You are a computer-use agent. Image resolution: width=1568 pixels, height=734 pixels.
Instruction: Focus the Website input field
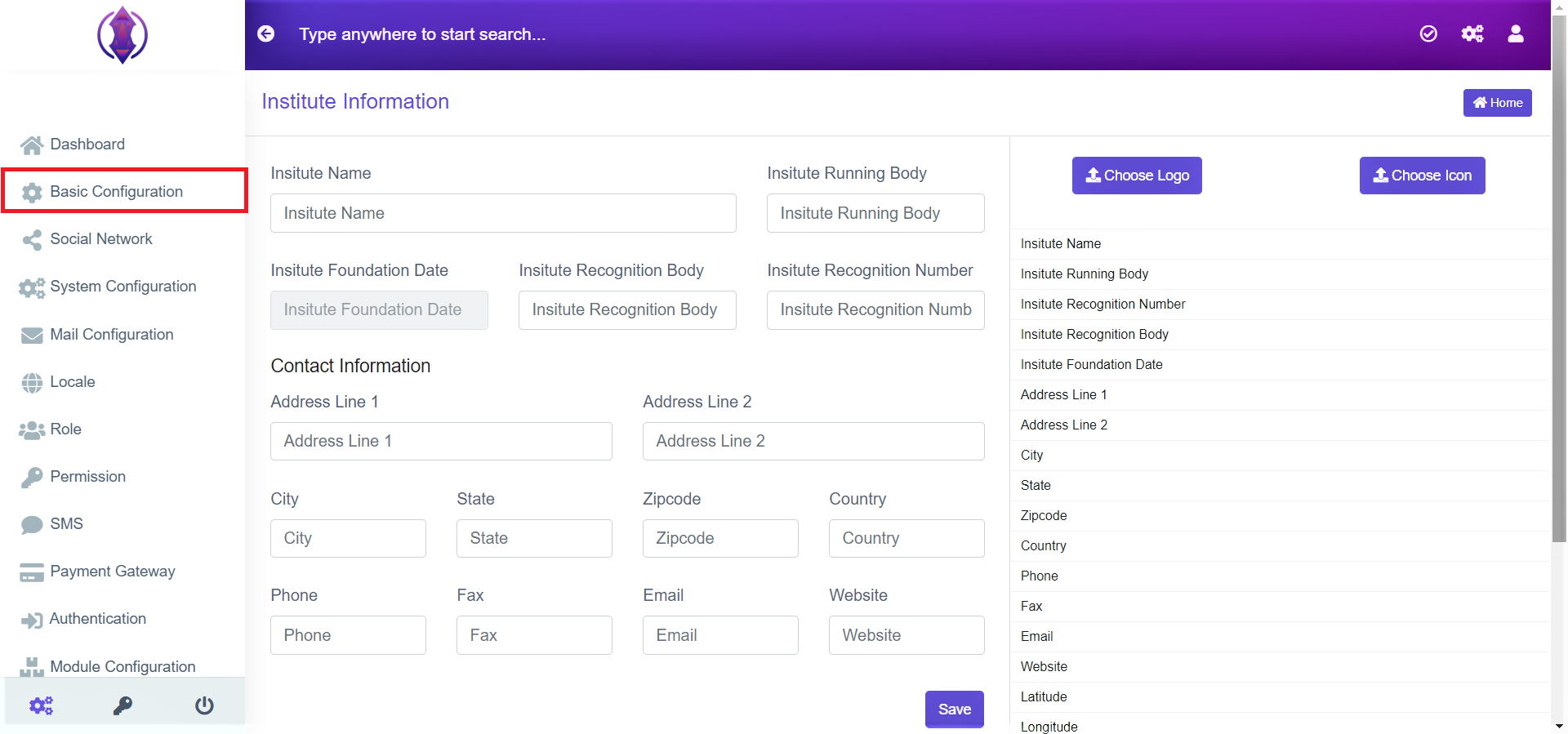coord(906,635)
